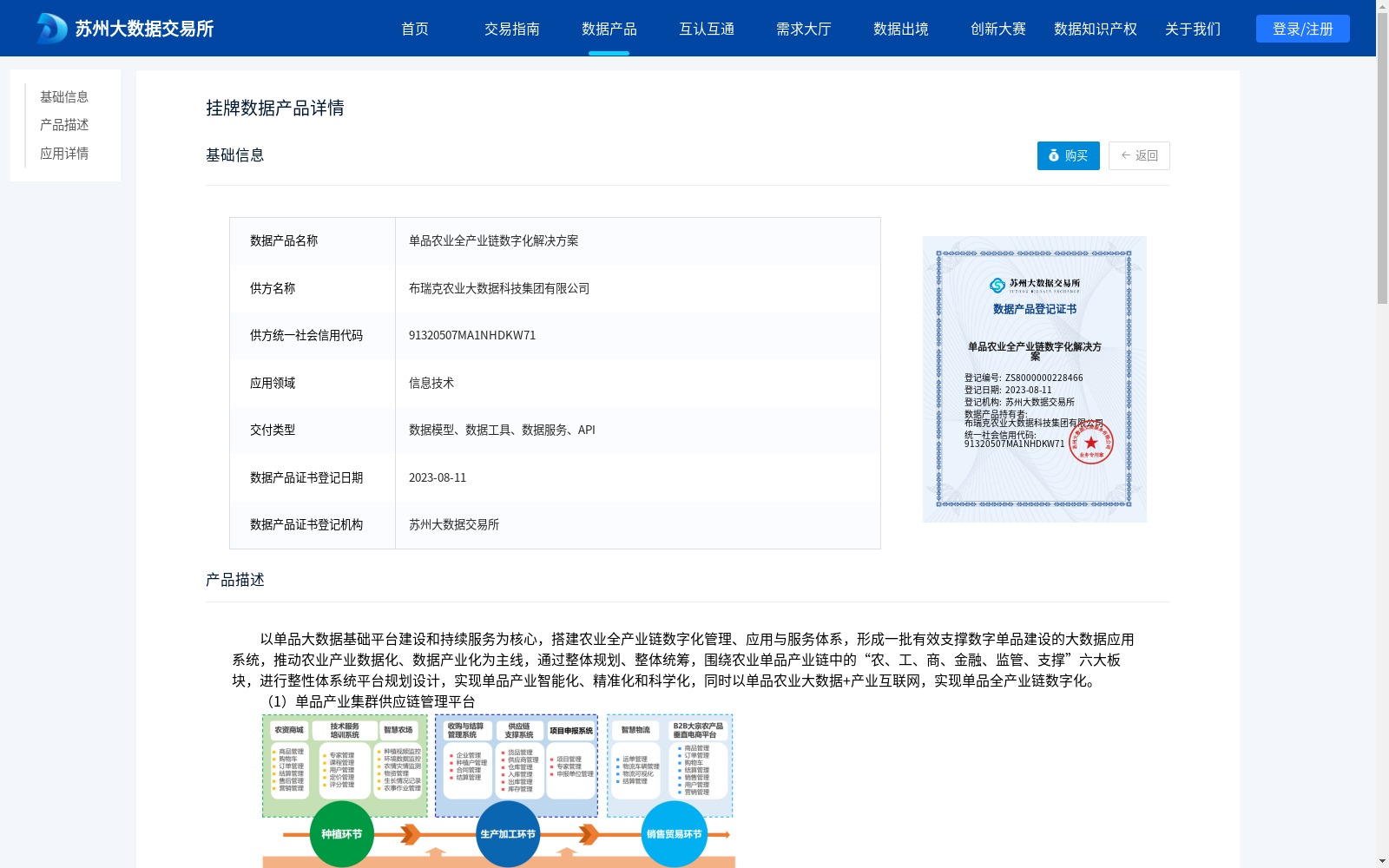Click the 挂牌数据产品详情 page heading
1389x868 pixels.
point(275,108)
